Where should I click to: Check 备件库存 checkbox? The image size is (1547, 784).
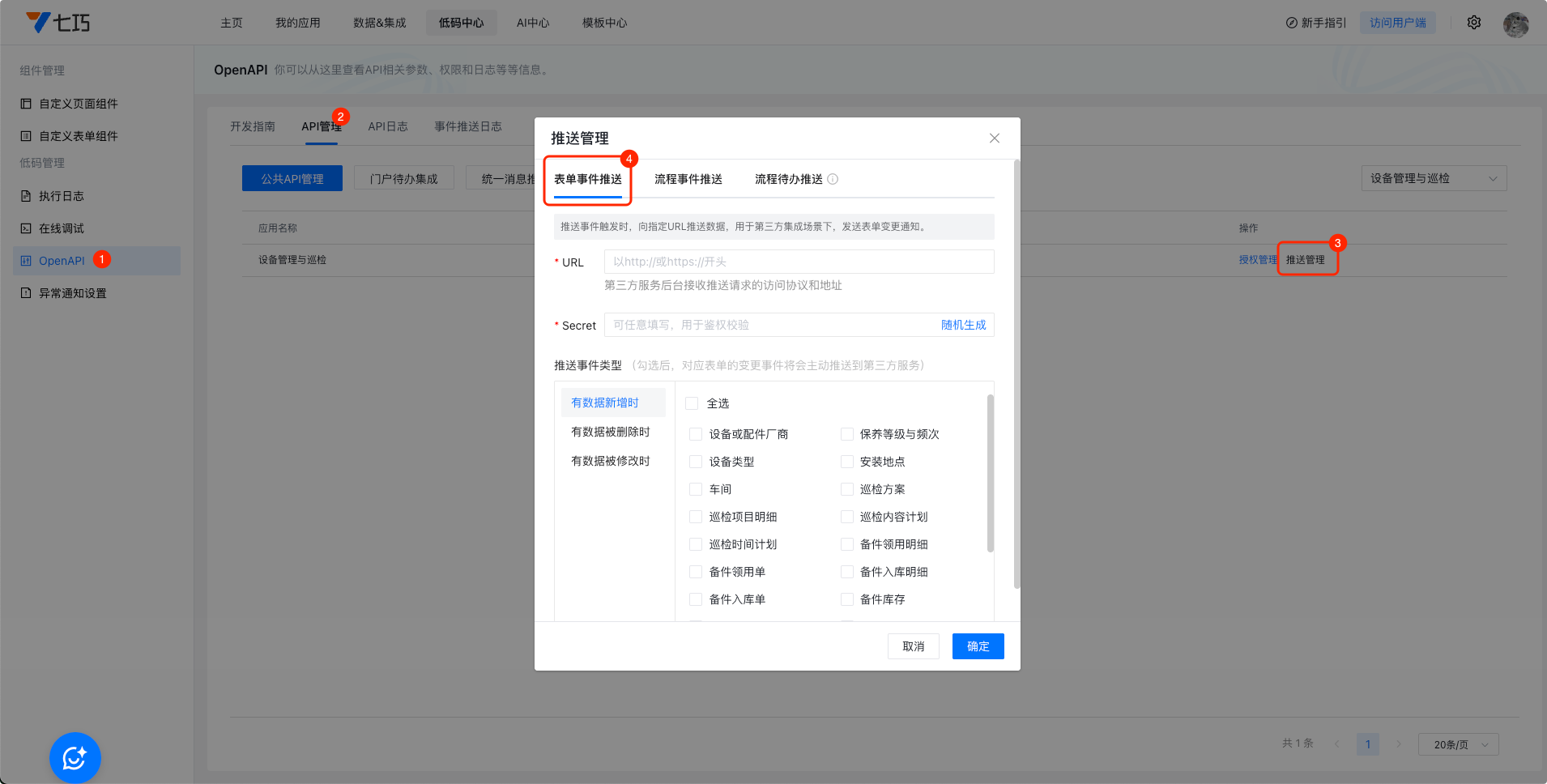coord(847,599)
